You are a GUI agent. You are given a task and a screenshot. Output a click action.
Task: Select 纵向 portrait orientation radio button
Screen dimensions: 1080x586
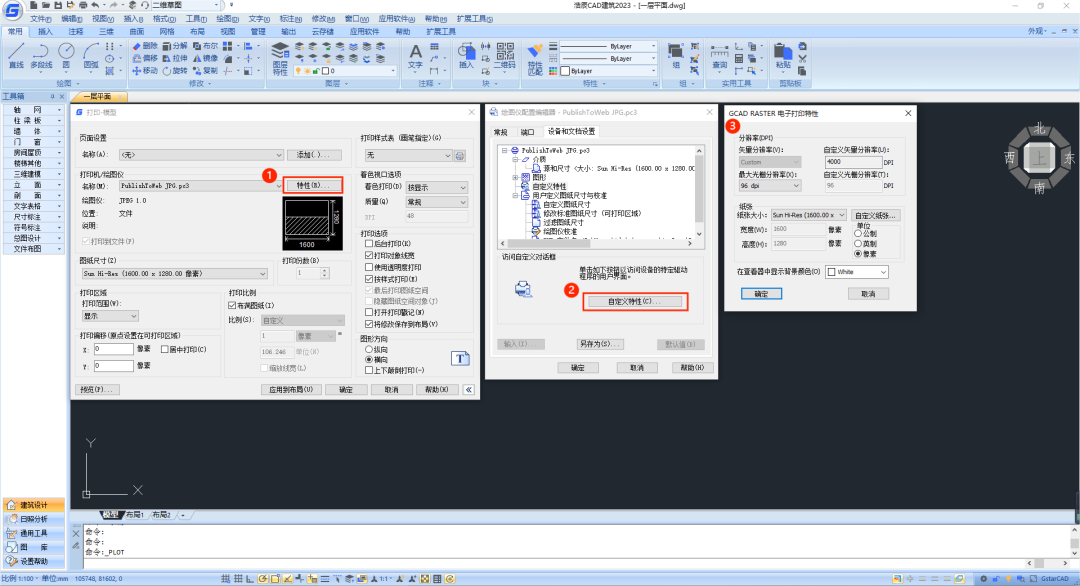(369, 350)
